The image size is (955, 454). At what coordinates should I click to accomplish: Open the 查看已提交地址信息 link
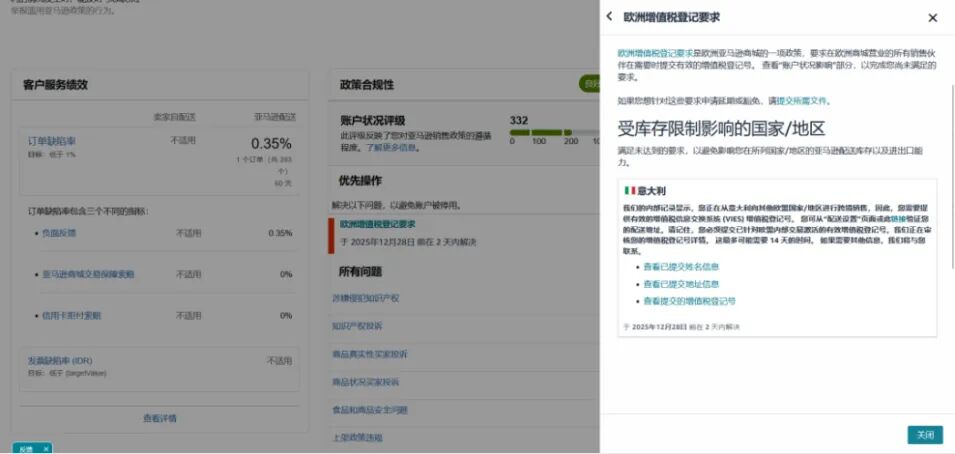point(681,284)
